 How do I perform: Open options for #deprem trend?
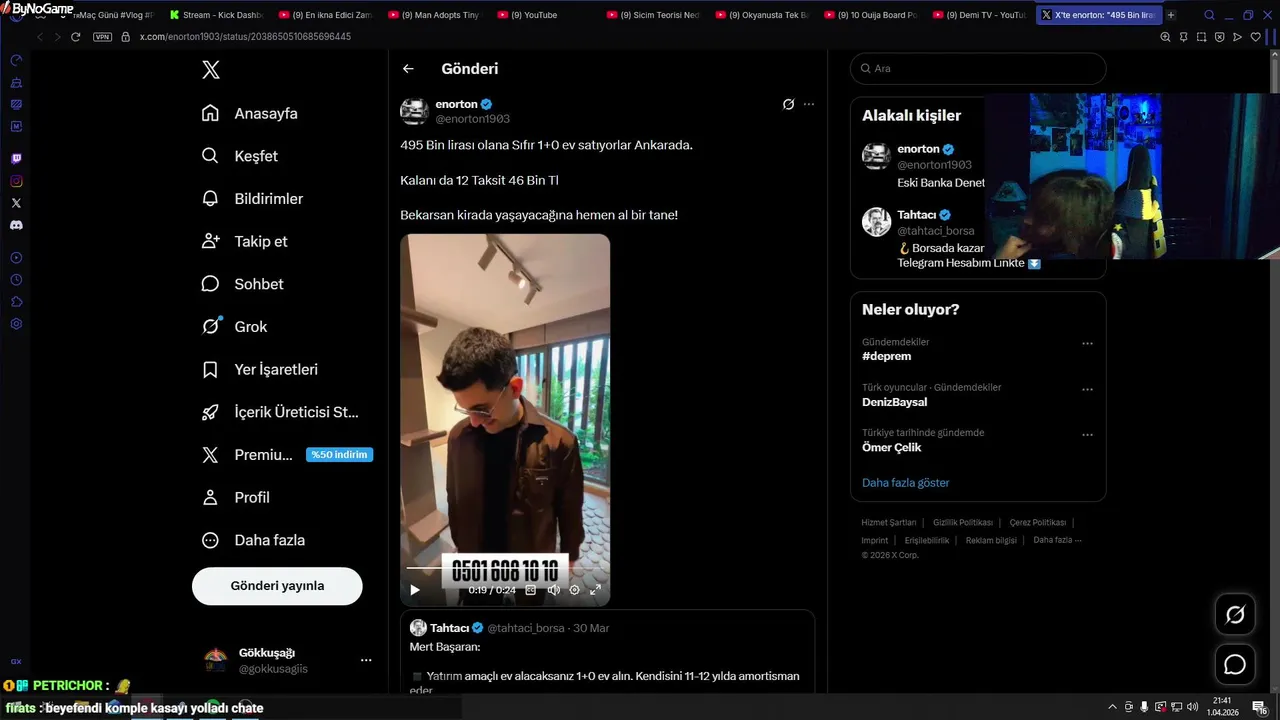click(x=1087, y=344)
